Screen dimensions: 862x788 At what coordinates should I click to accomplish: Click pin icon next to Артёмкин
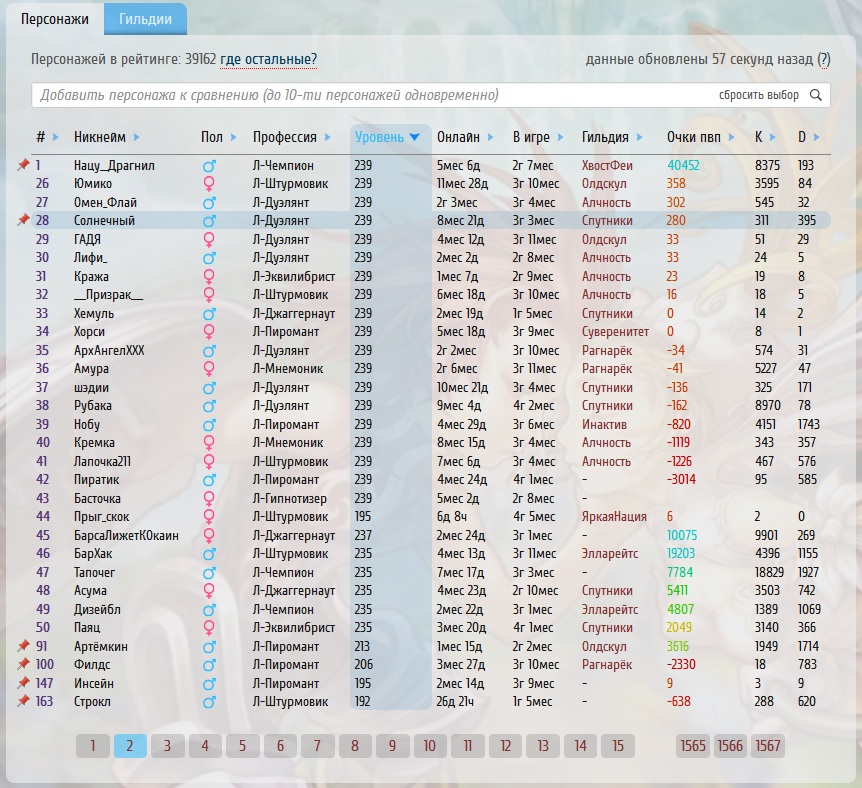click(x=23, y=646)
